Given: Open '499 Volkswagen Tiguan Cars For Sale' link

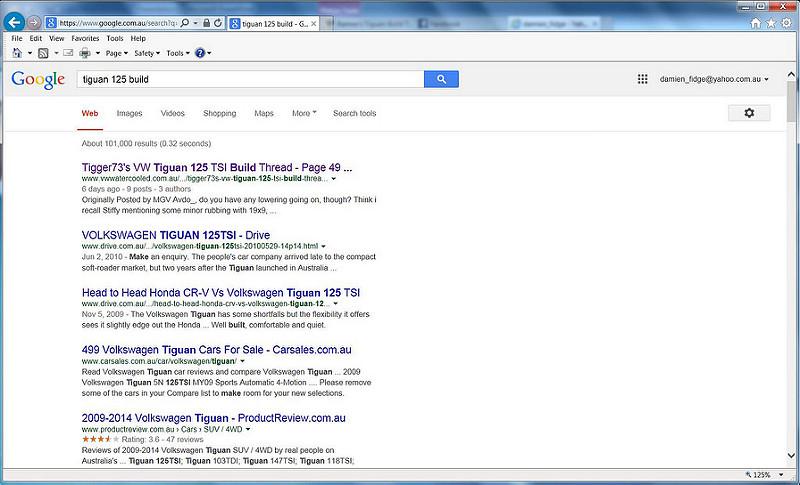Looking at the screenshot, I should [x=216, y=350].
